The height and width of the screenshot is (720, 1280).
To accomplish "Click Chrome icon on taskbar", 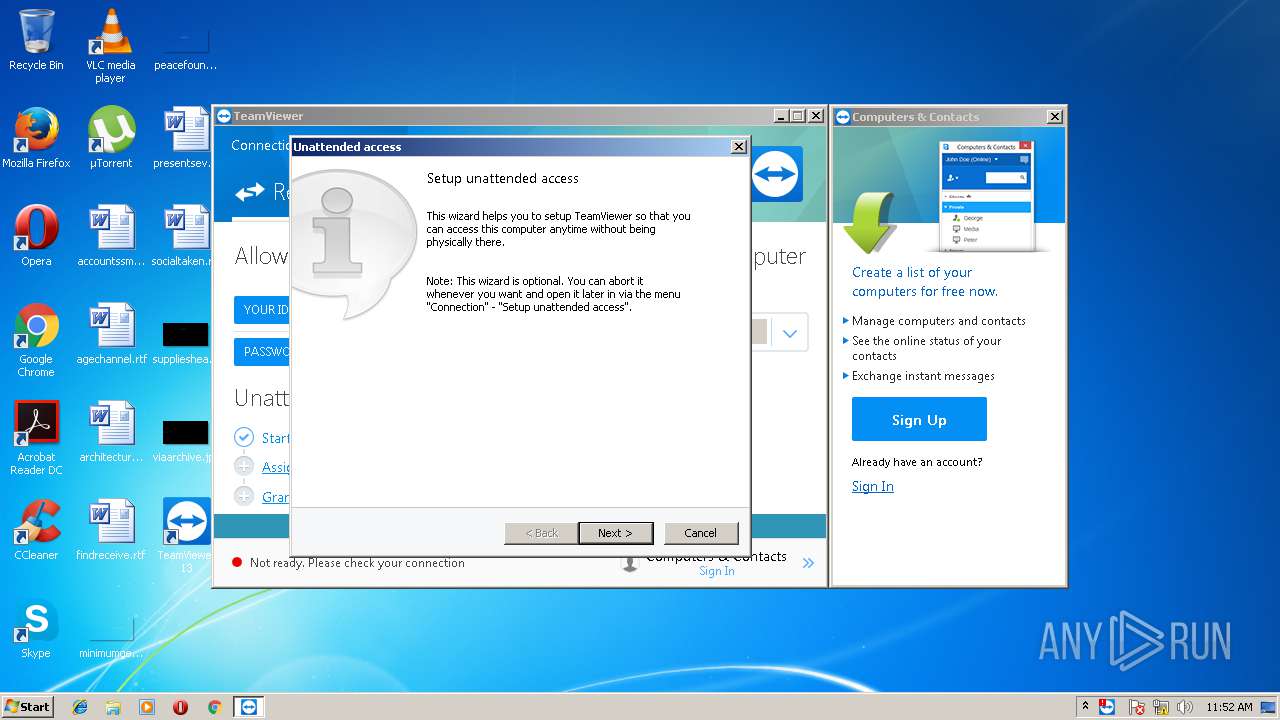I will (x=214, y=707).
